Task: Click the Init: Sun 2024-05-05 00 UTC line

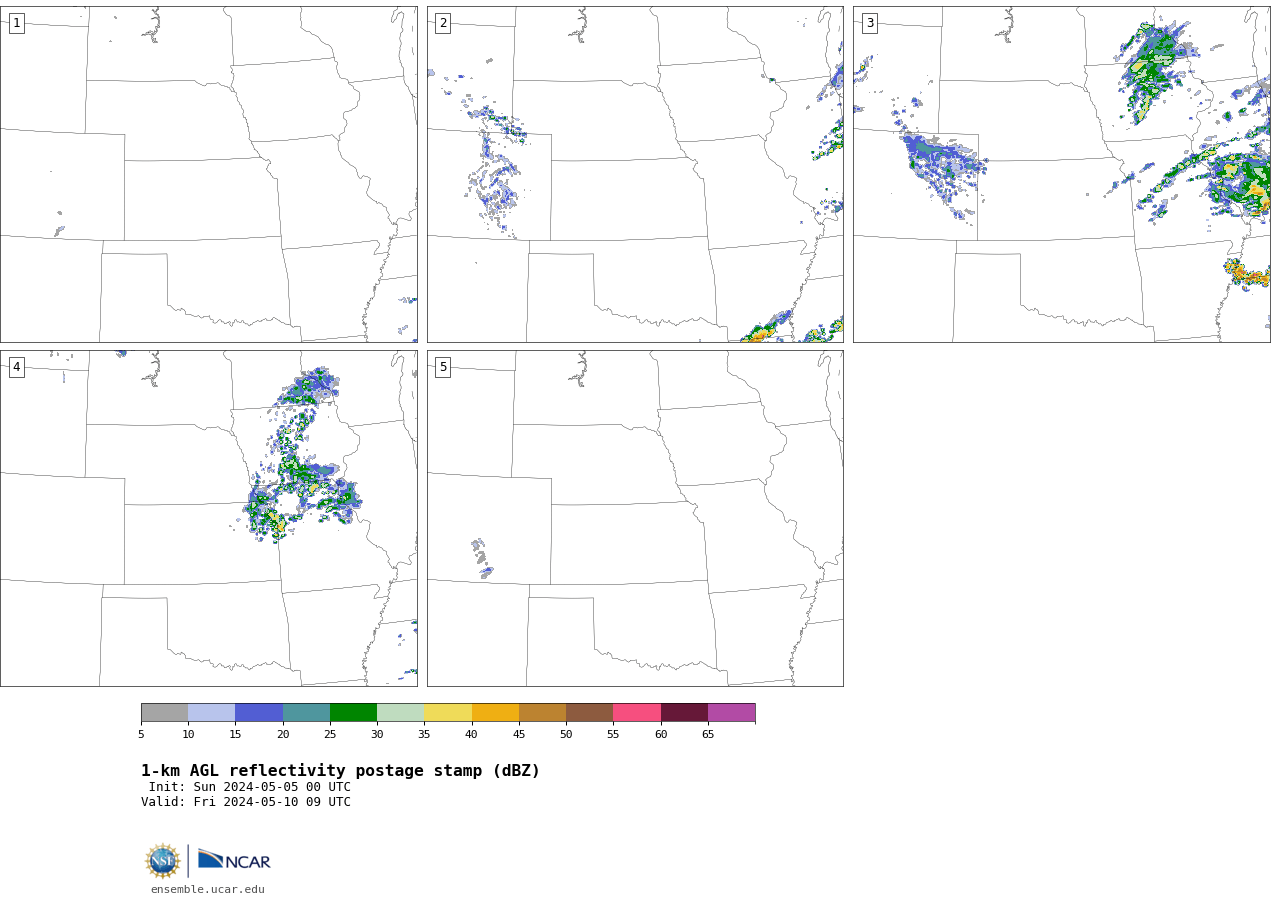Action: coord(250,787)
